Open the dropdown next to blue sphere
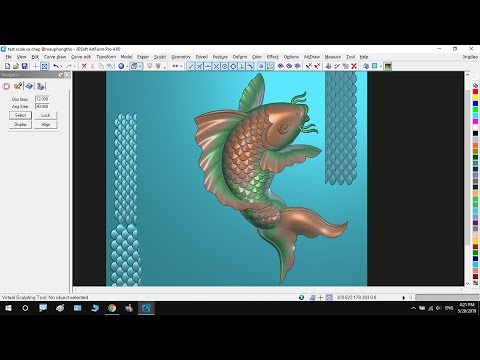Screen dimensions: 480x360 coord(127,67)
